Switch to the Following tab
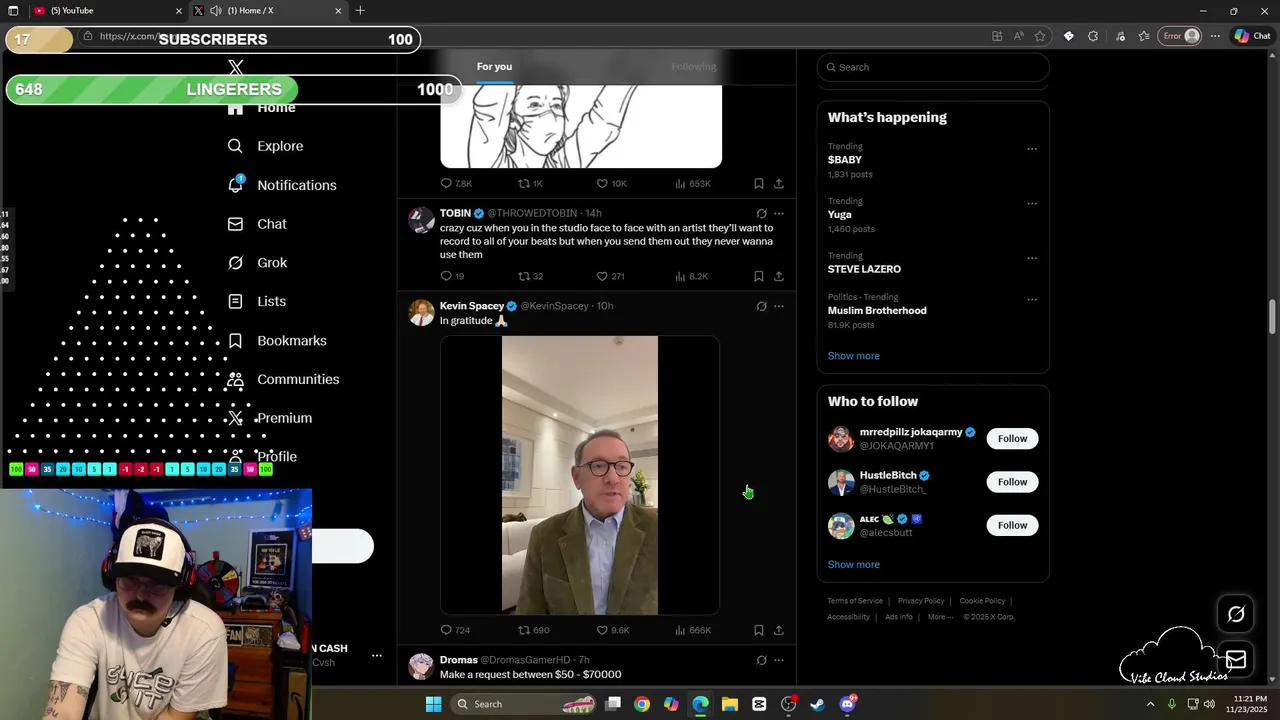 tap(693, 67)
